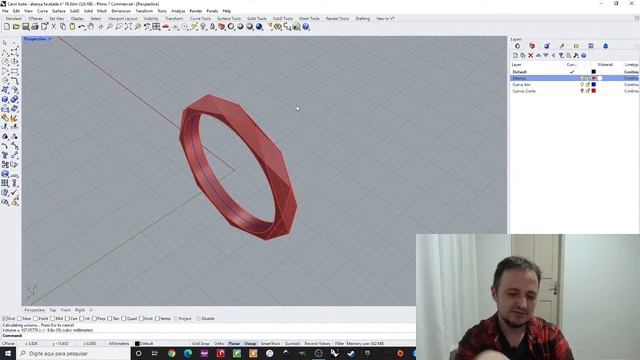The height and width of the screenshot is (360, 640).
Task: Click the red color swatch of Curvas Corte layer
Action: tap(593, 91)
